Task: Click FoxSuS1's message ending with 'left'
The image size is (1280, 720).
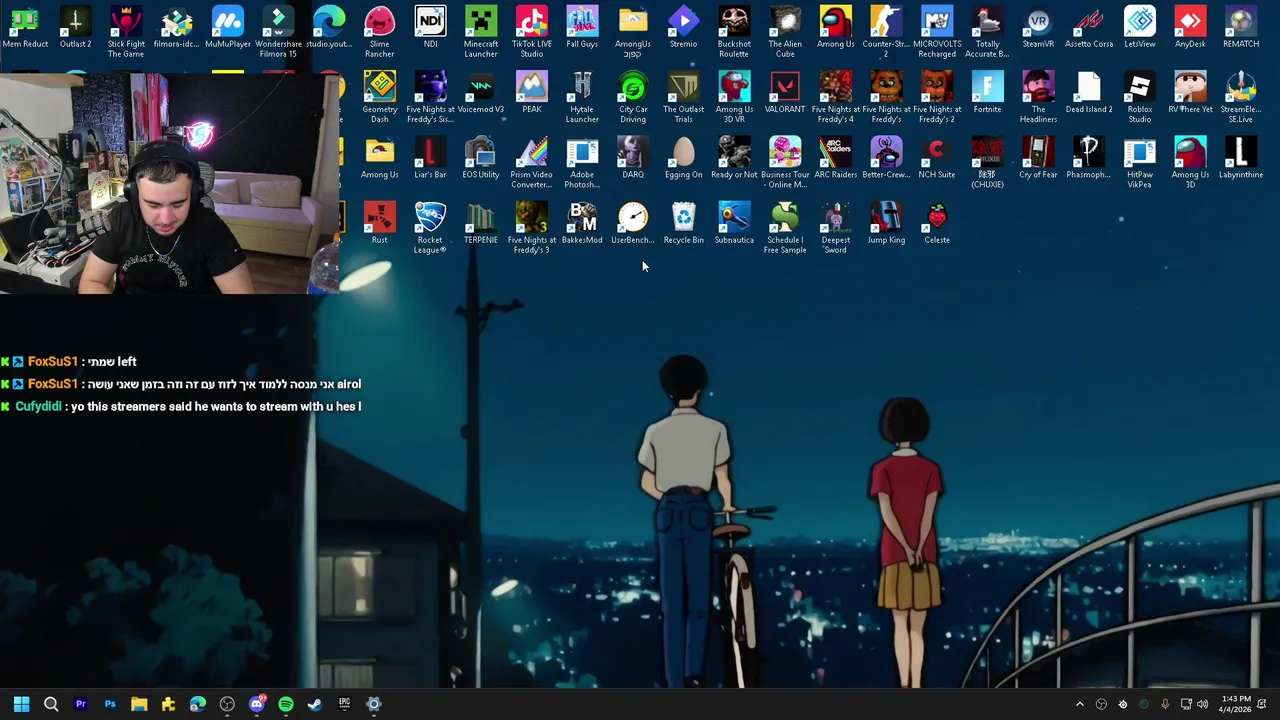Action: point(69,362)
